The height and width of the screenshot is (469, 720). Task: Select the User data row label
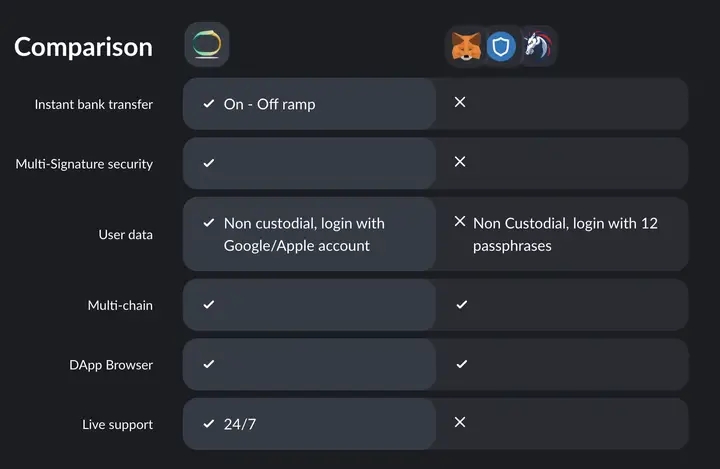tap(125, 235)
